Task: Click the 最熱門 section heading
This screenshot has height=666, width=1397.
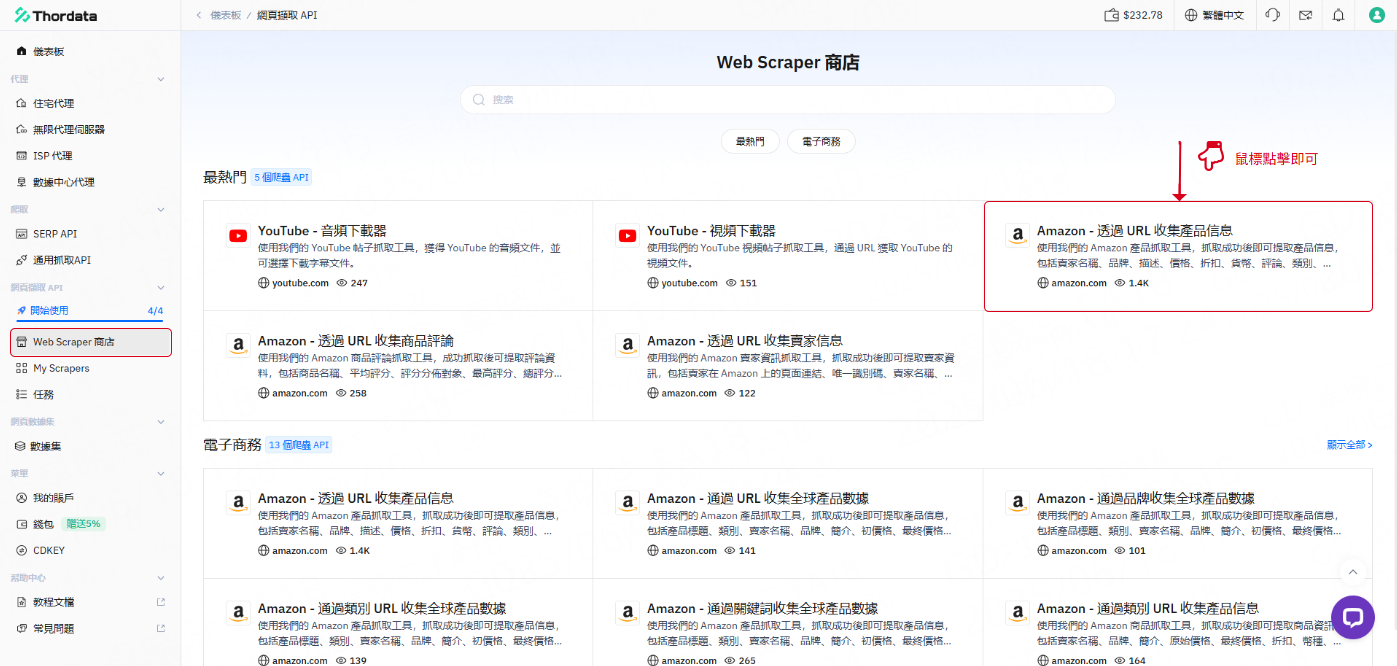Action: tap(225, 177)
